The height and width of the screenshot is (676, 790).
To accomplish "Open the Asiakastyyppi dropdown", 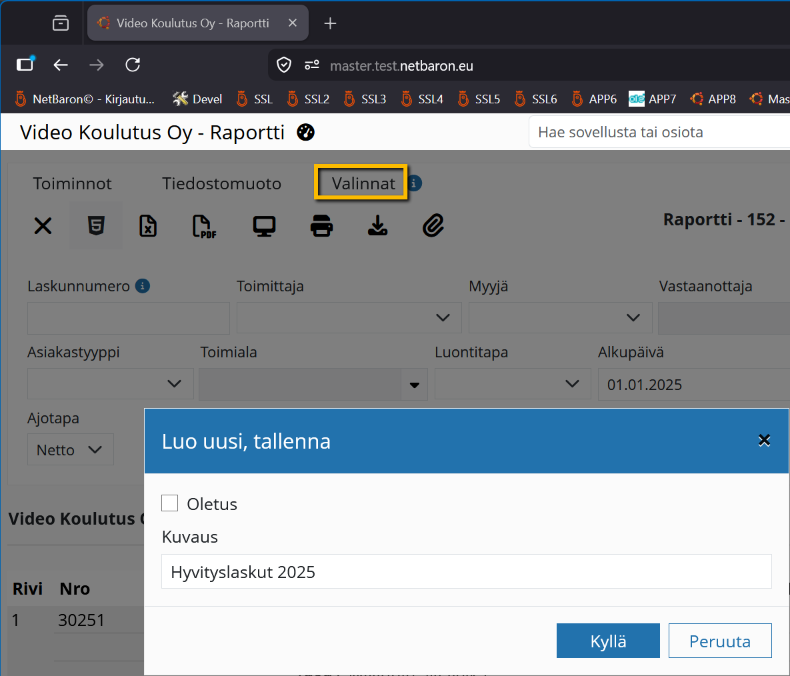I will pyautogui.click(x=110, y=384).
